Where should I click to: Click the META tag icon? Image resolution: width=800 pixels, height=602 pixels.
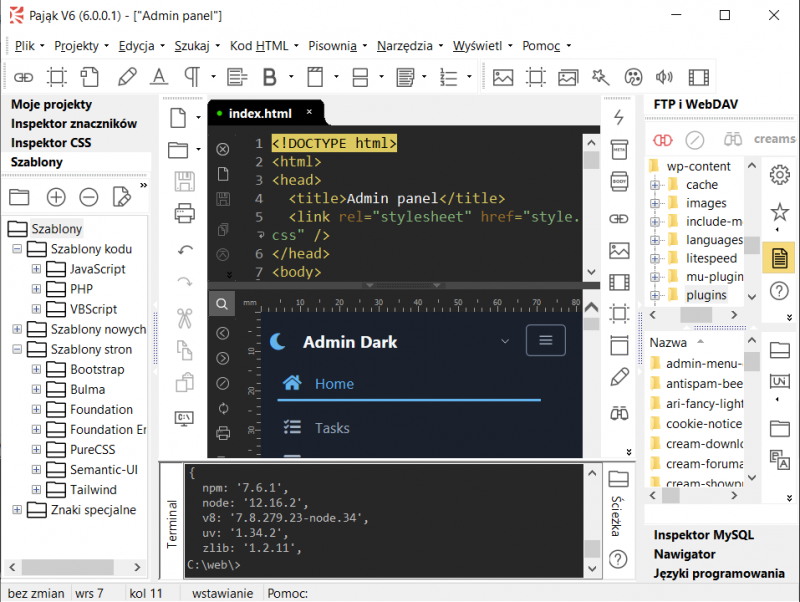[x=619, y=150]
